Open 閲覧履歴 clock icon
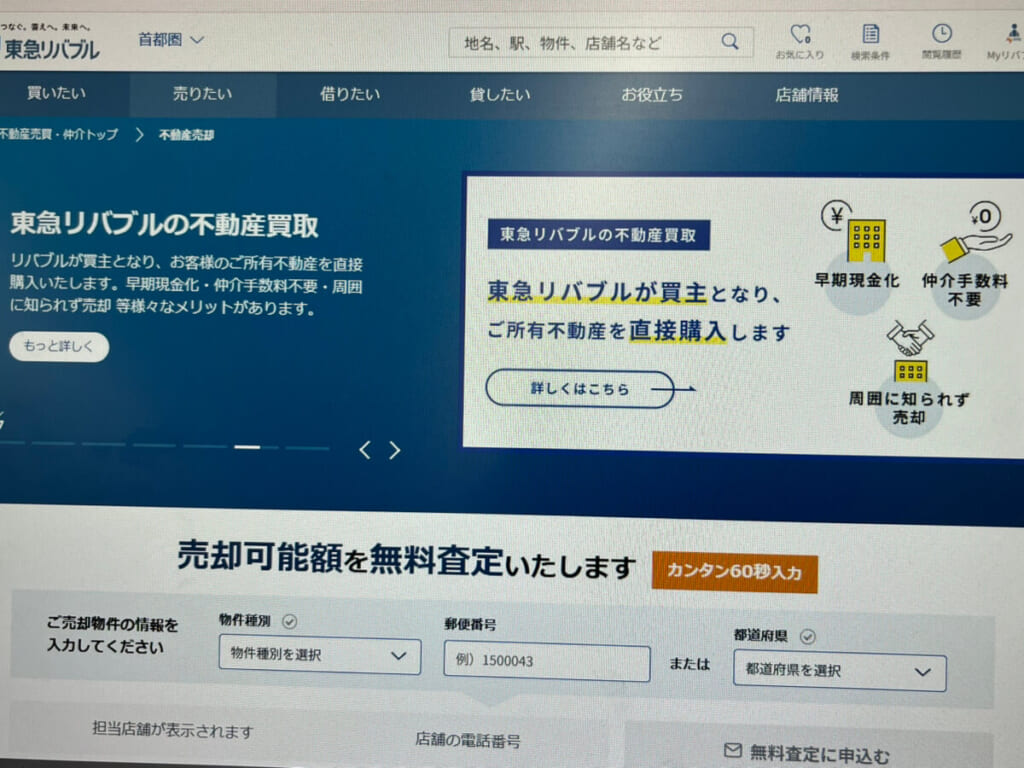The image size is (1024, 768). 941,41
